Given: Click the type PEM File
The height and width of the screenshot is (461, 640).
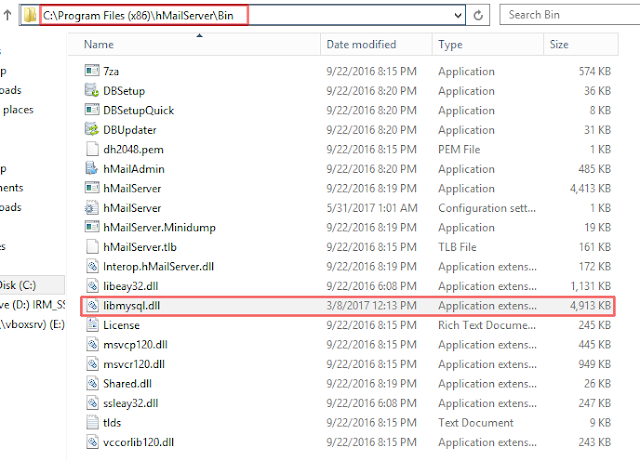Looking at the screenshot, I should click(459, 149).
